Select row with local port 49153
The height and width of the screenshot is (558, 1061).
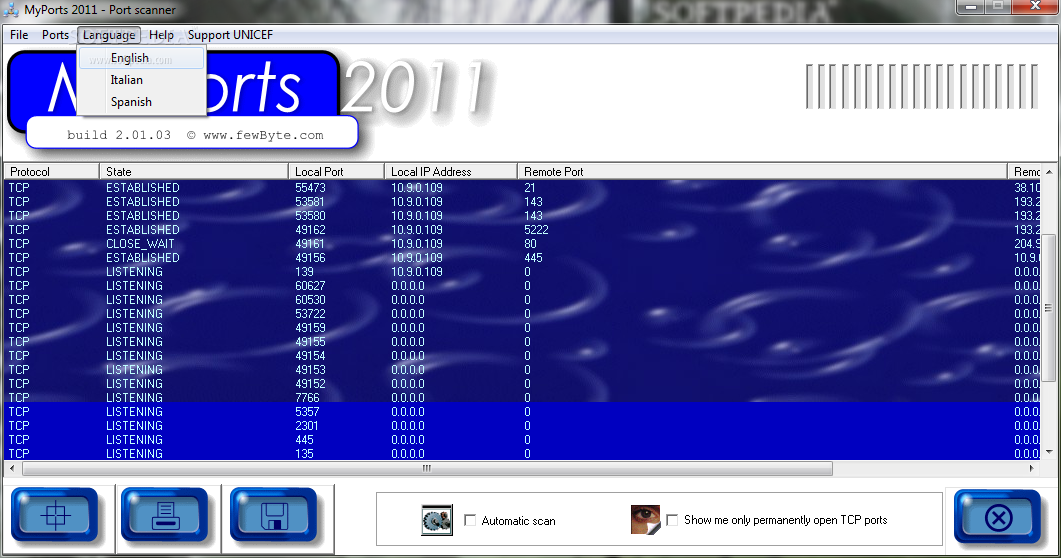523,369
